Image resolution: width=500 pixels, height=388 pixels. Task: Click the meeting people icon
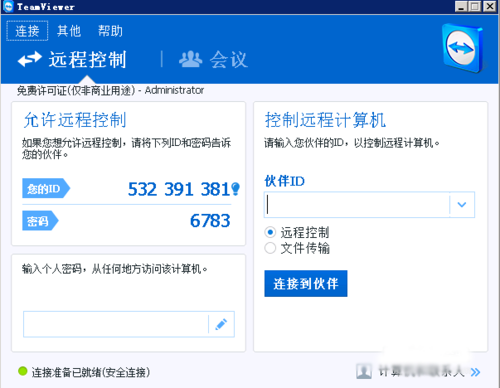[190, 59]
